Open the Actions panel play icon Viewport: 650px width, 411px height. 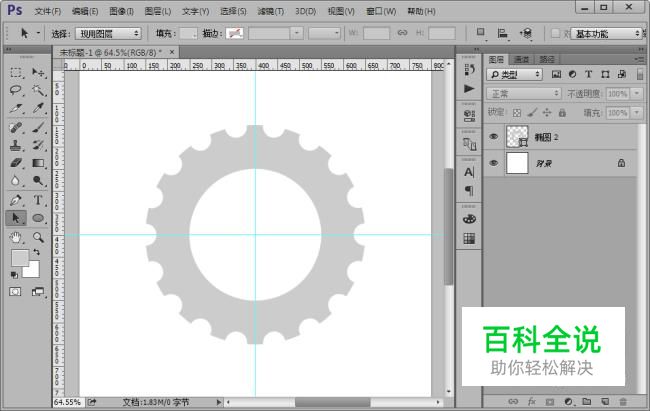(469, 89)
